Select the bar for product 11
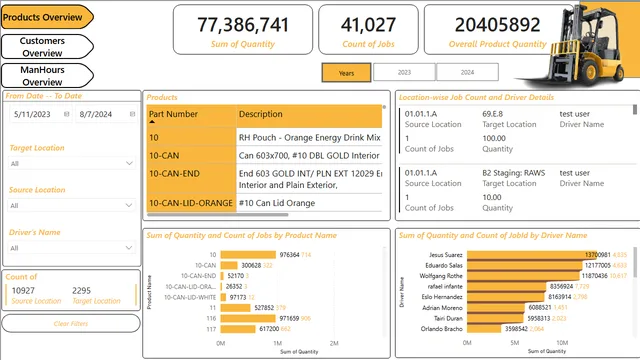This screenshot has height=360, width=640. coord(236,308)
